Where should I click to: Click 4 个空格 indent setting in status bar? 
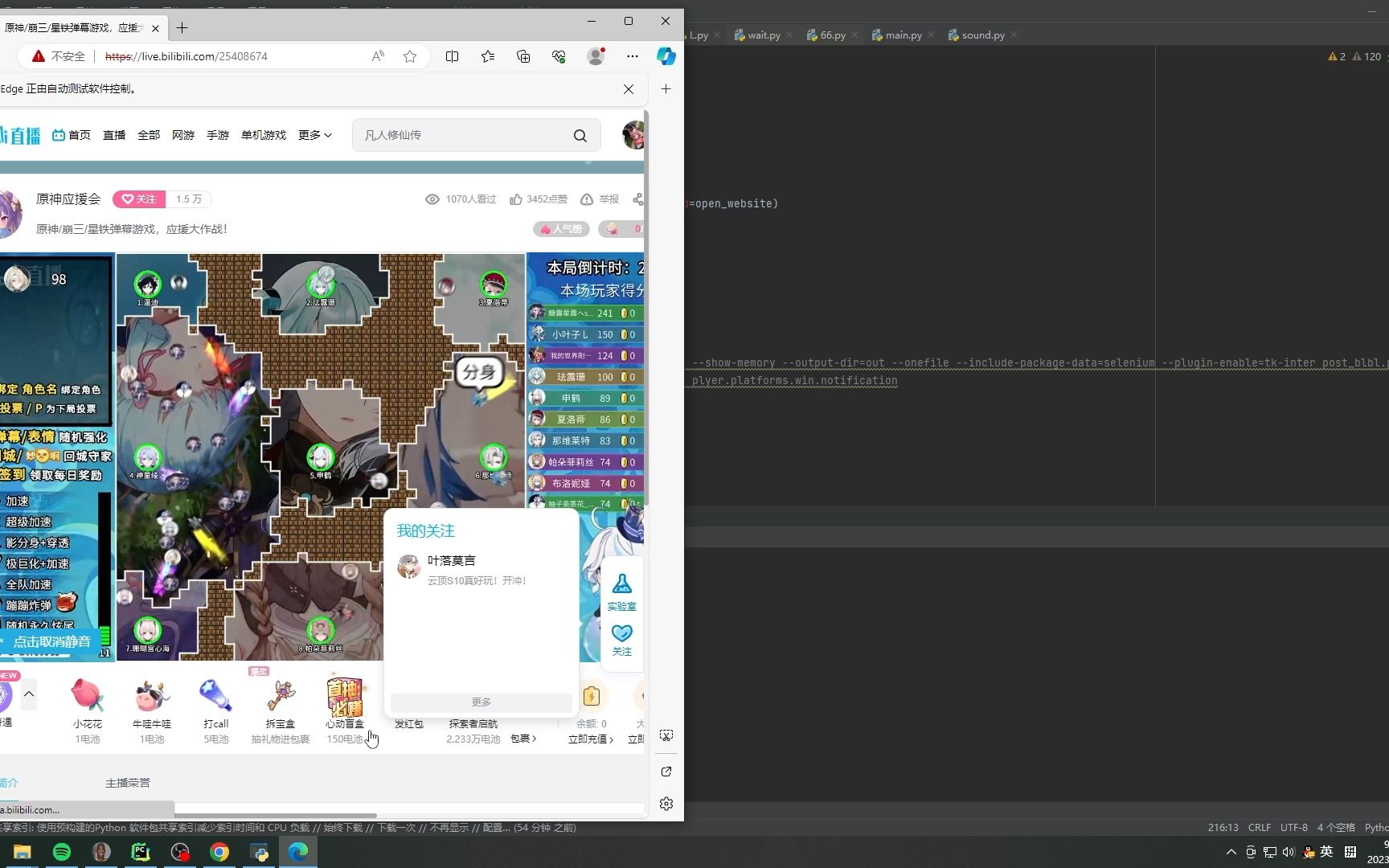[1336, 828]
